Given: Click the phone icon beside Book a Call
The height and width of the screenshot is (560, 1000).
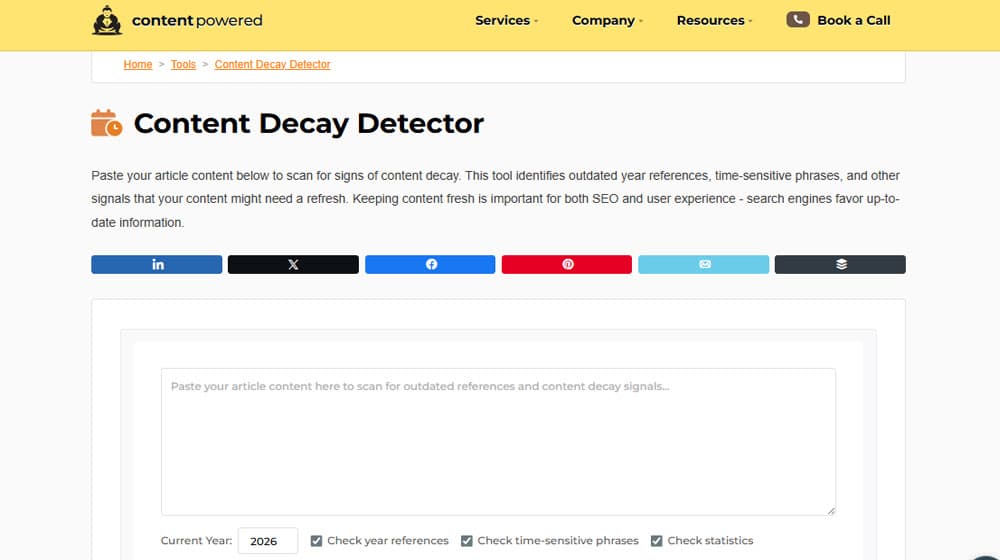Looking at the screenshot, I should 797,20.
